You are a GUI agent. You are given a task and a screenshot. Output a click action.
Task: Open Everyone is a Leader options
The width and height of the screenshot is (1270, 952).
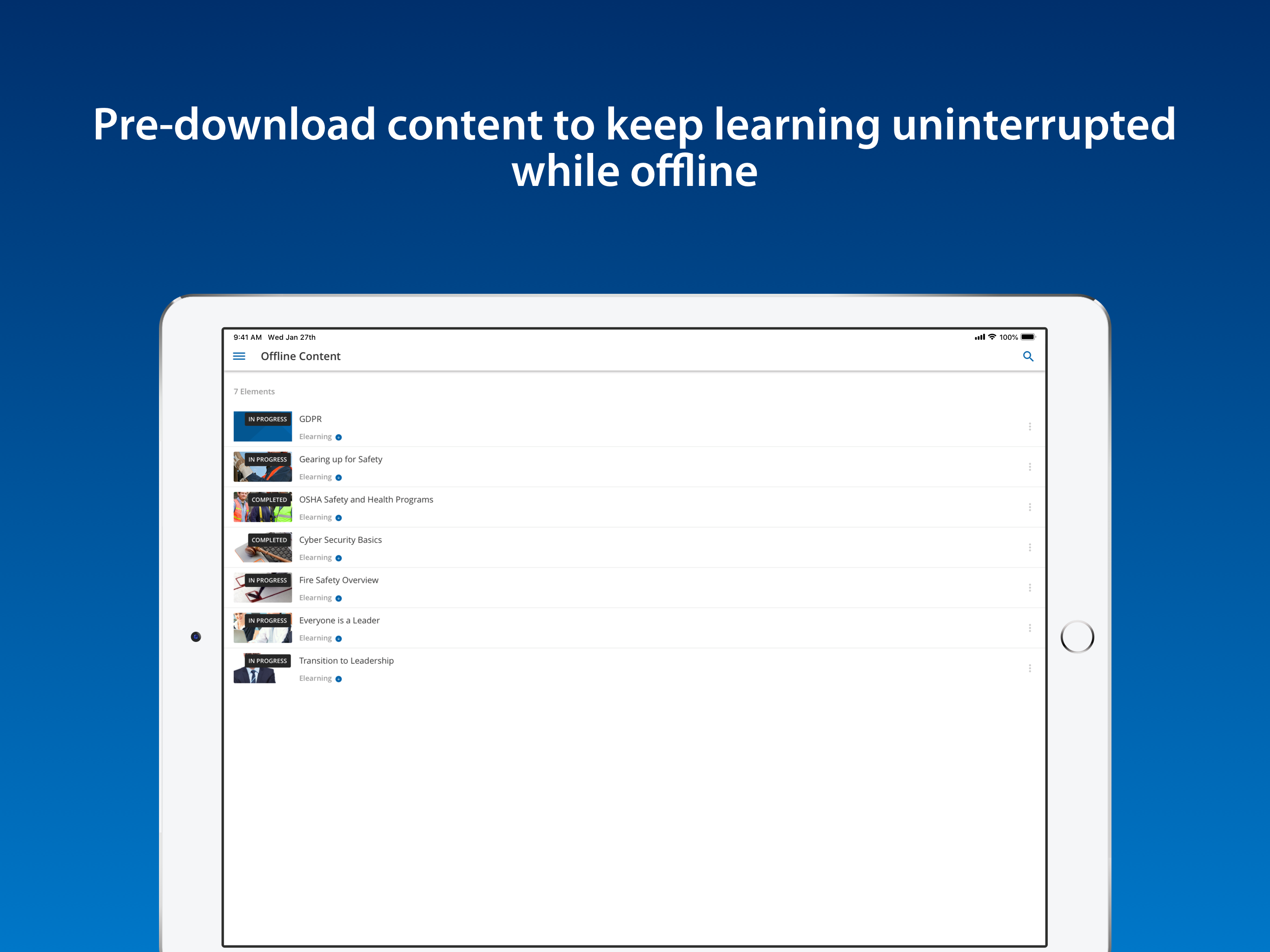pos(1030,628)
